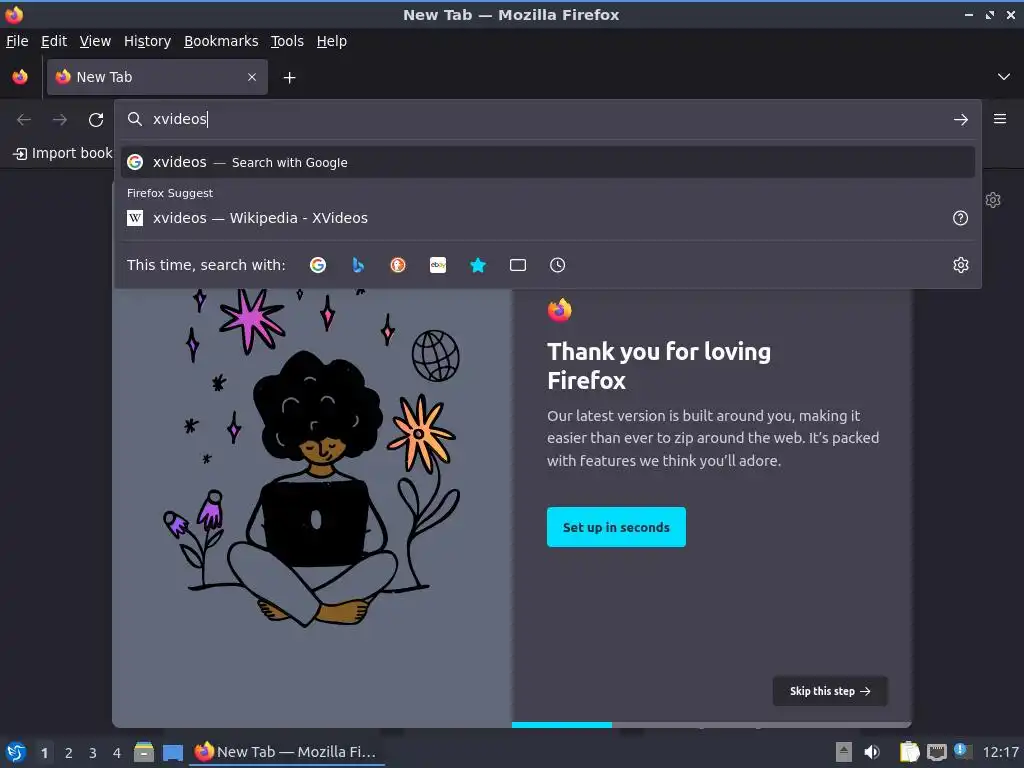Image resolution: width=1024 pixels, height=768 pixels.
Task: Search this time with Bing
Action: click(358, 265)
